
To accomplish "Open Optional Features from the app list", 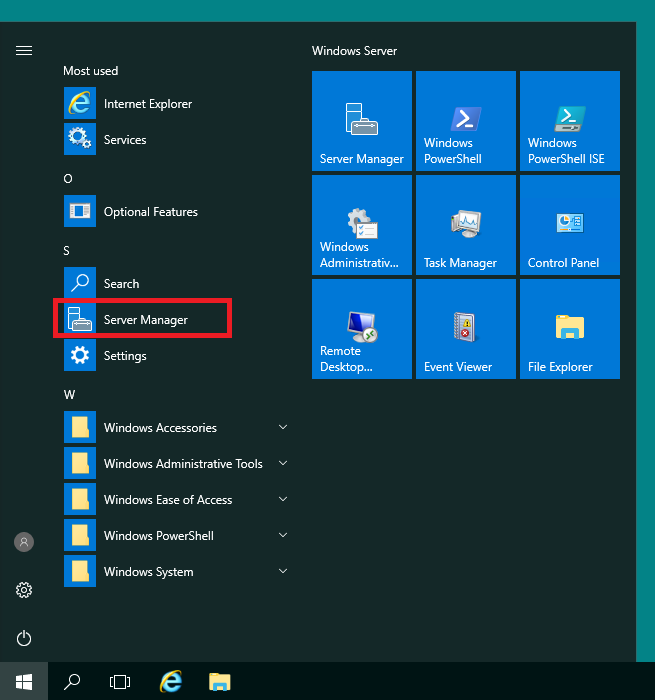I will coord(176,211).
